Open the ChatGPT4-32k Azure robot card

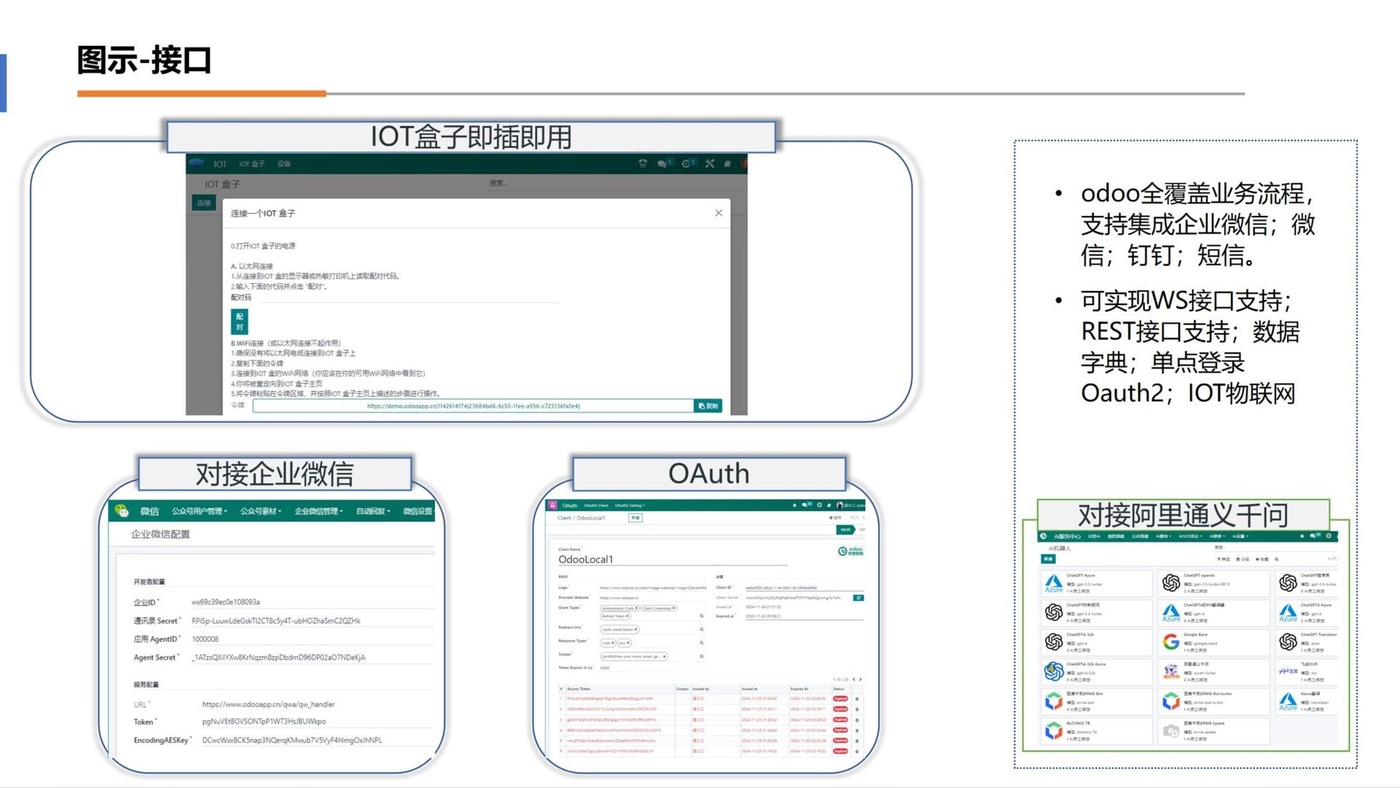pyautogui.click(x=1096, y=672)
